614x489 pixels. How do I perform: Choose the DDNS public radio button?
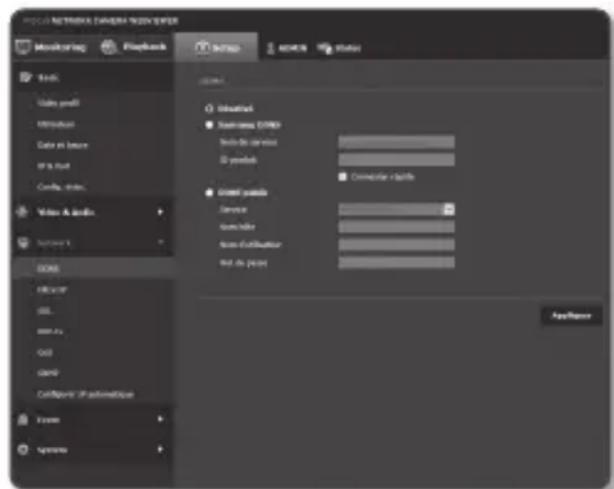pos(207,192)
